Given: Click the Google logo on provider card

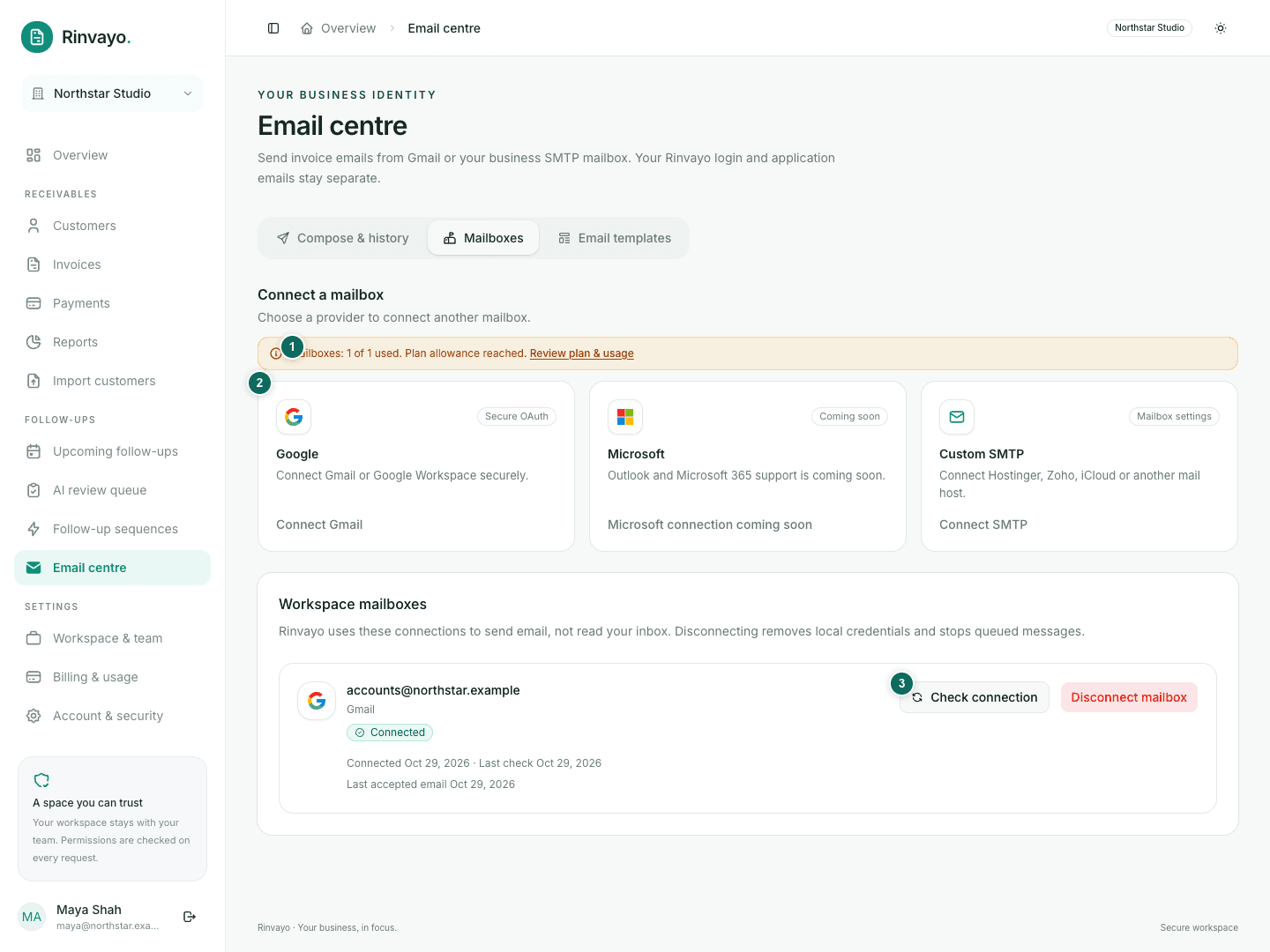Looking at the screenshot, I should click(x=294, y=417).
